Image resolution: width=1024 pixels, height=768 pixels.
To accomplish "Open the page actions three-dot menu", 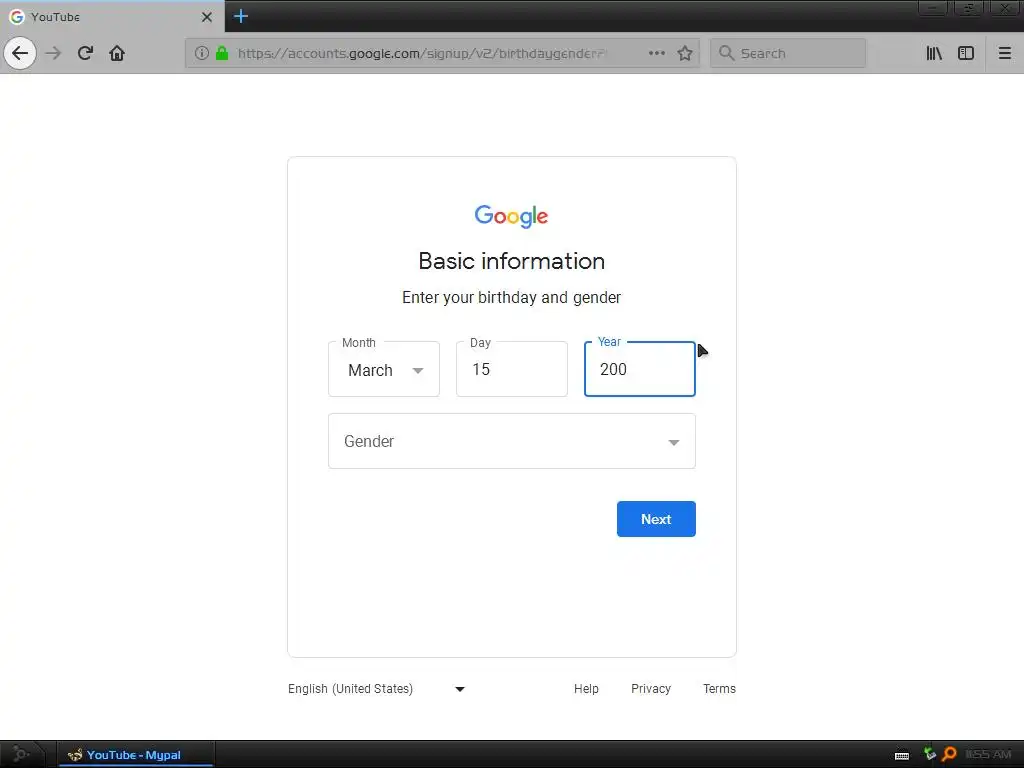I will [x=657, y=53].
